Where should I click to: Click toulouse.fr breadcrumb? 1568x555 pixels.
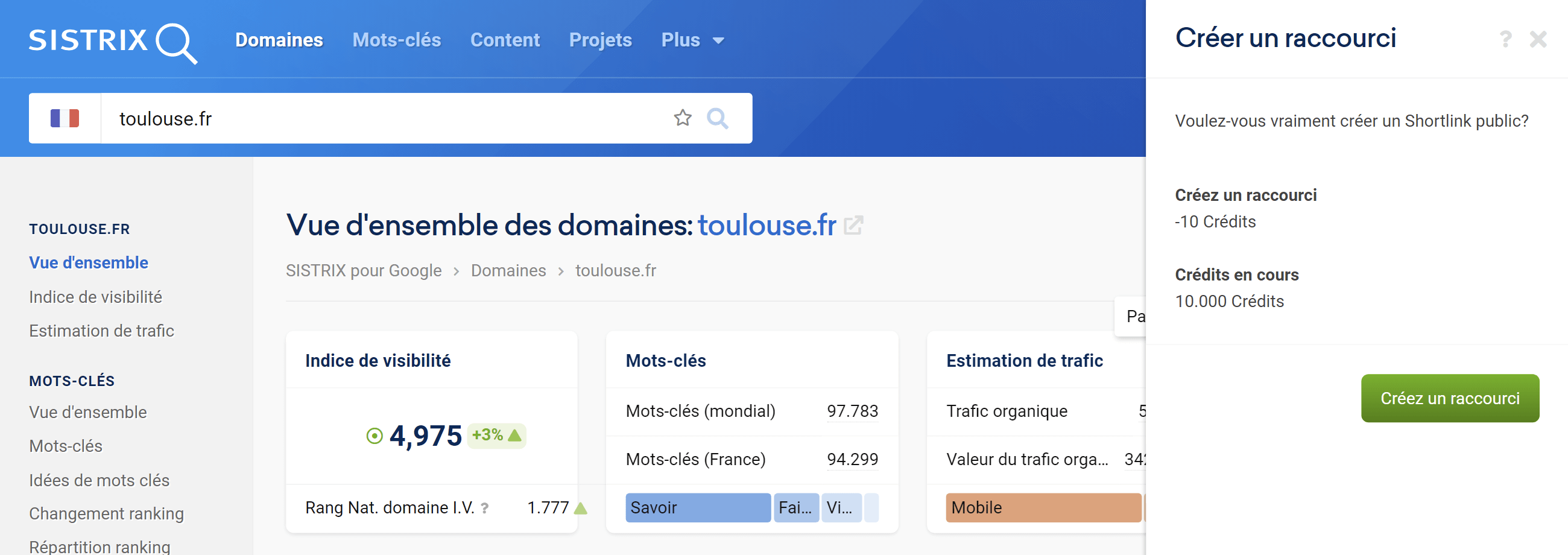click(615, 270)
